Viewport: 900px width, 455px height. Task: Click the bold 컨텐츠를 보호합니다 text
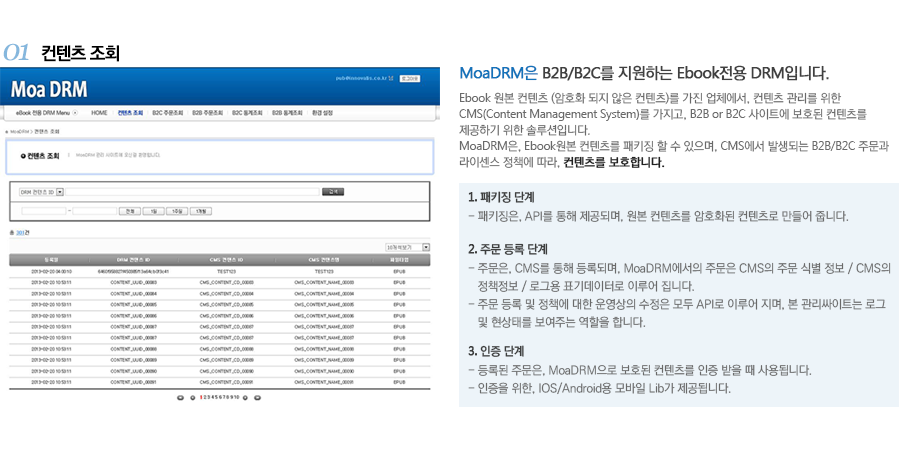[614, 163]
